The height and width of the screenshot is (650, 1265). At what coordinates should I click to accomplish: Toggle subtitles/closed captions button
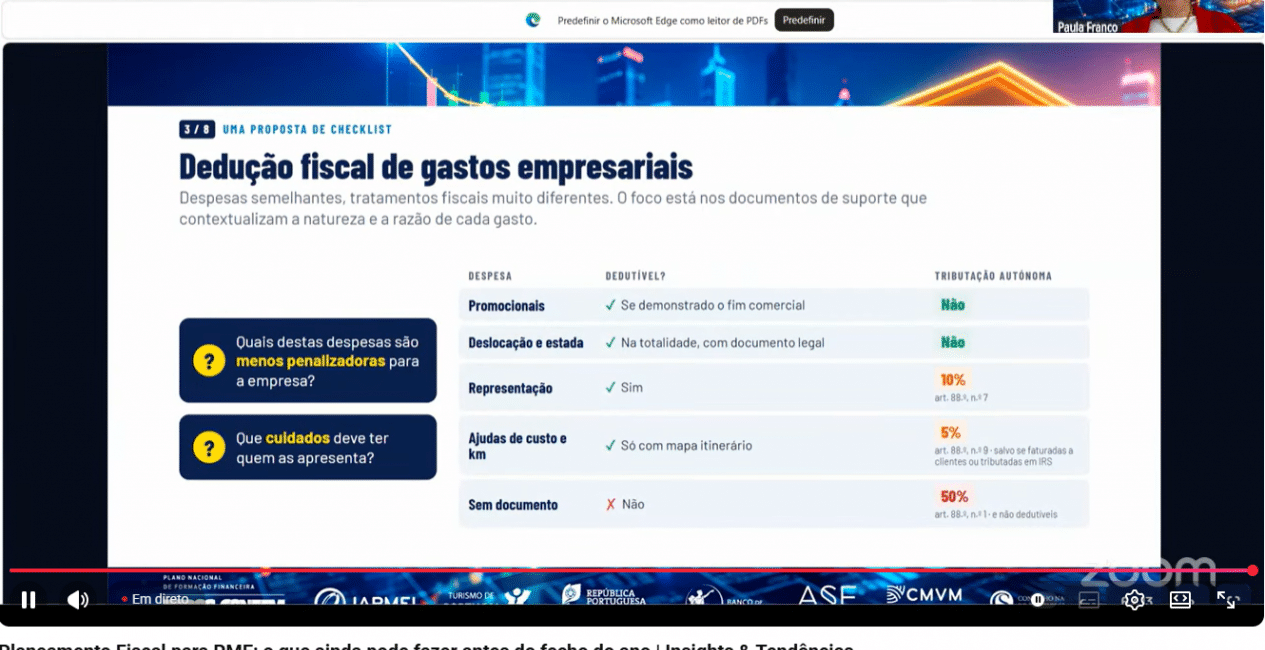(1089, 600)
